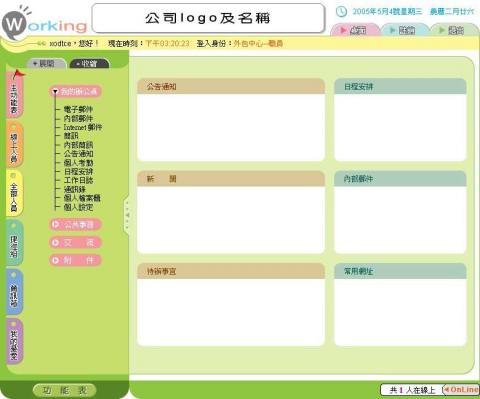480x399 pixels.
Task: Expand the 公共事務 menu group
Action: (75, 224)
